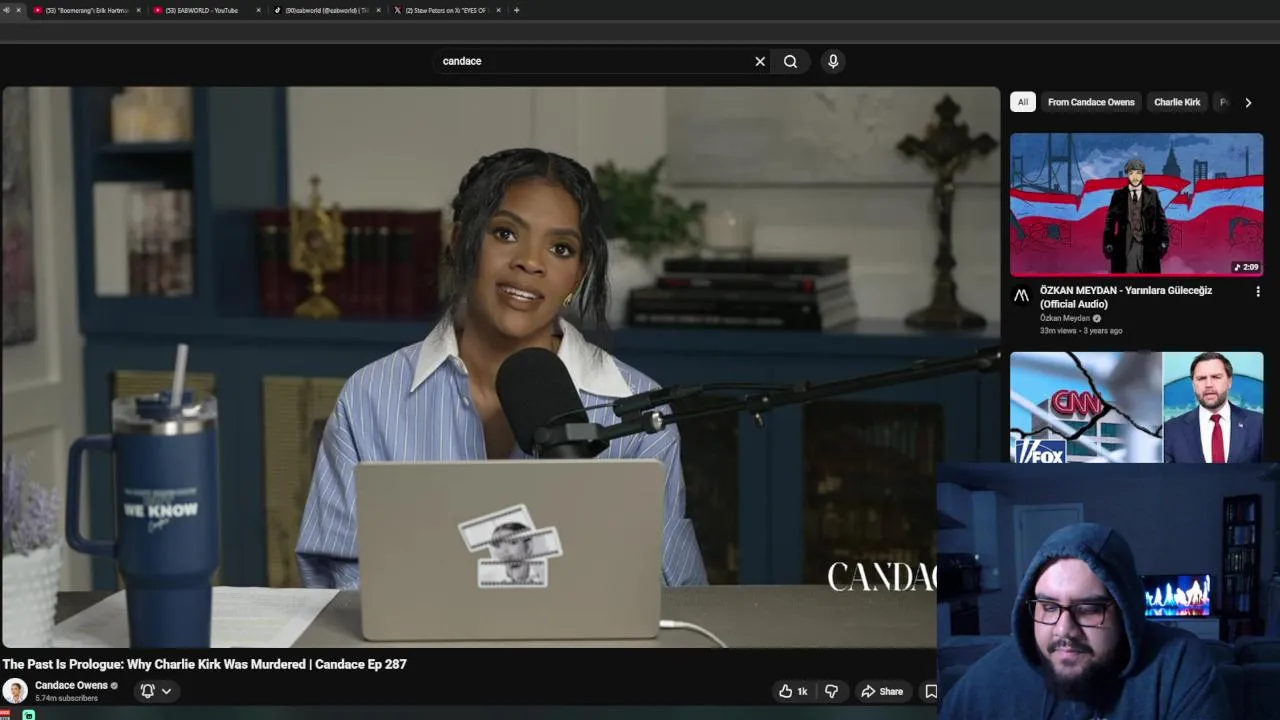Share the Candace video

882,691
